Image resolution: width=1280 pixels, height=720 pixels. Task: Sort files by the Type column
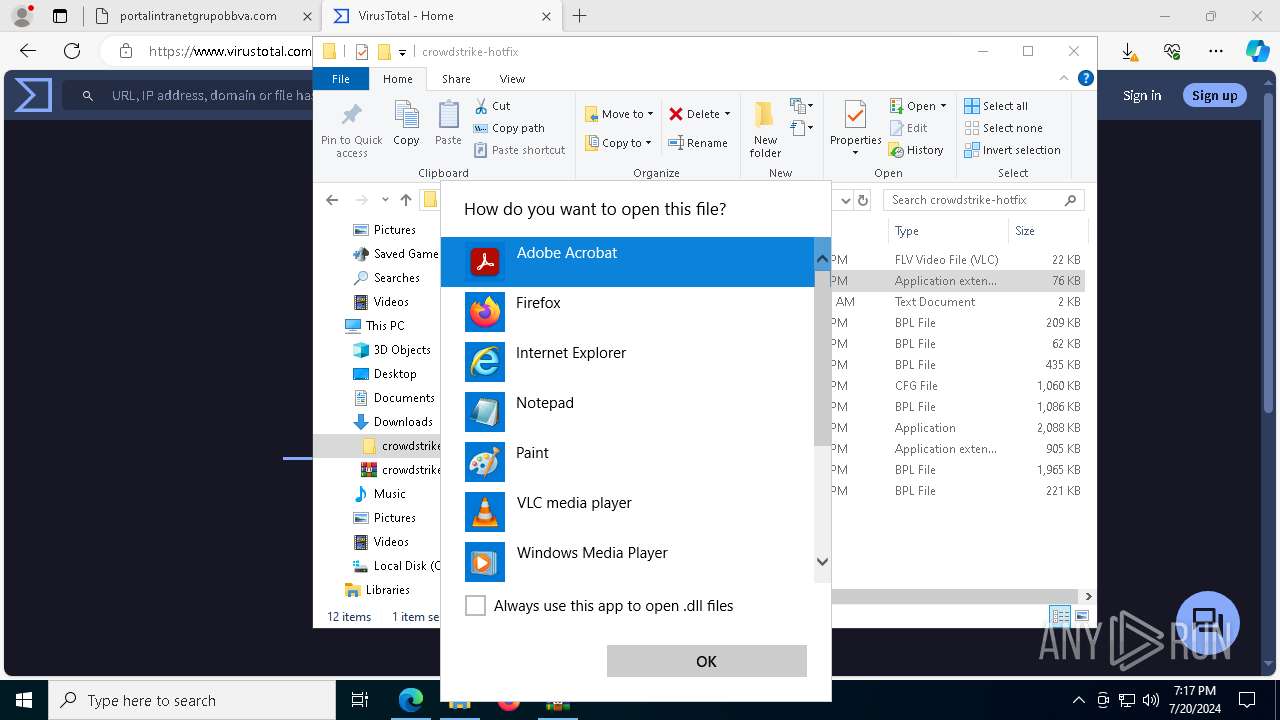tap(947, 231)
